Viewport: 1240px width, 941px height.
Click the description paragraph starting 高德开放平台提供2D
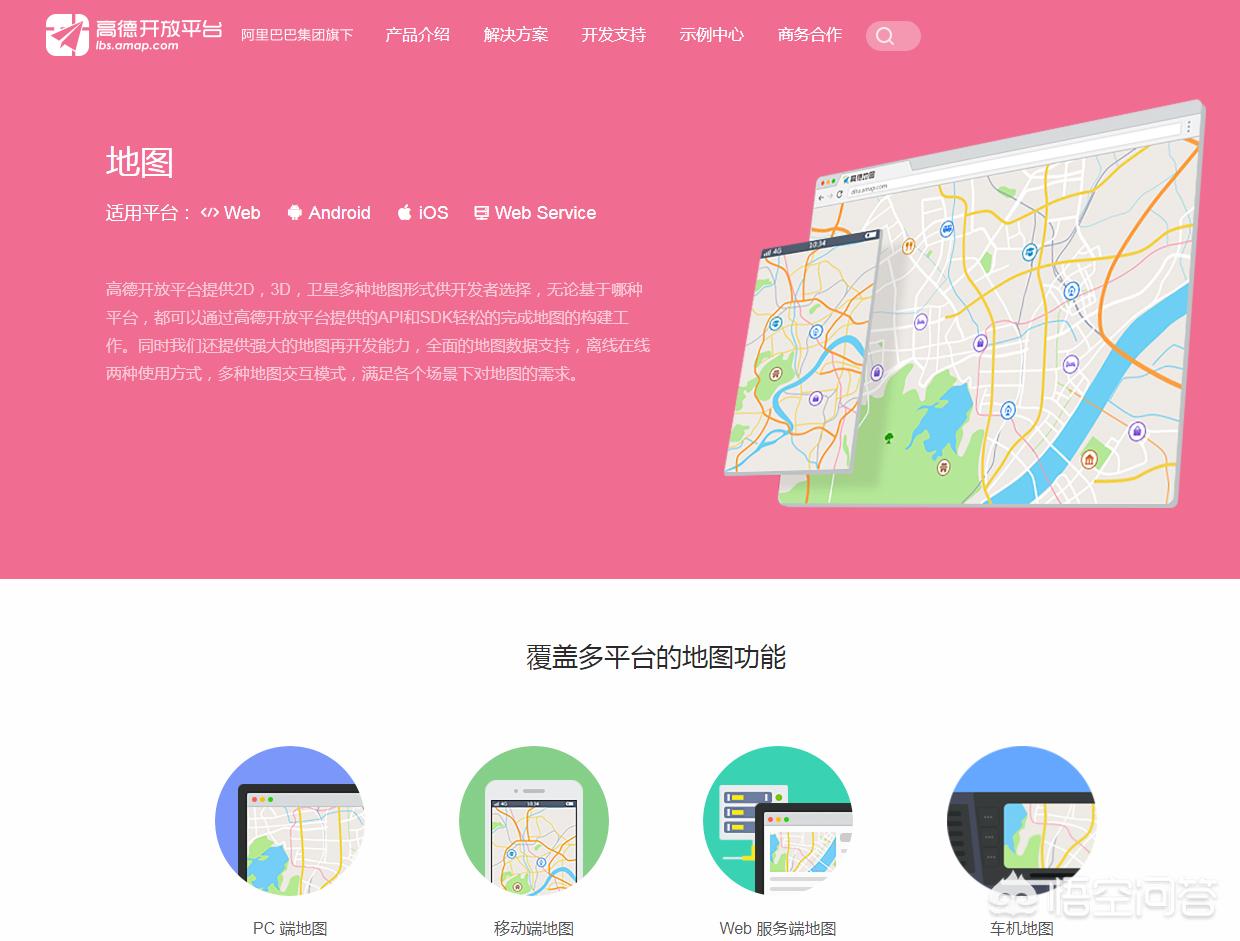tap(378, 332)
